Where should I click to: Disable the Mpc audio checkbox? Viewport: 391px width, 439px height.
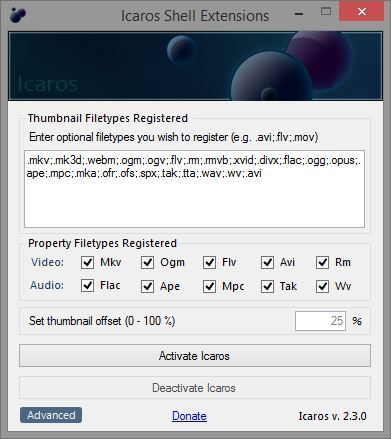209,286
